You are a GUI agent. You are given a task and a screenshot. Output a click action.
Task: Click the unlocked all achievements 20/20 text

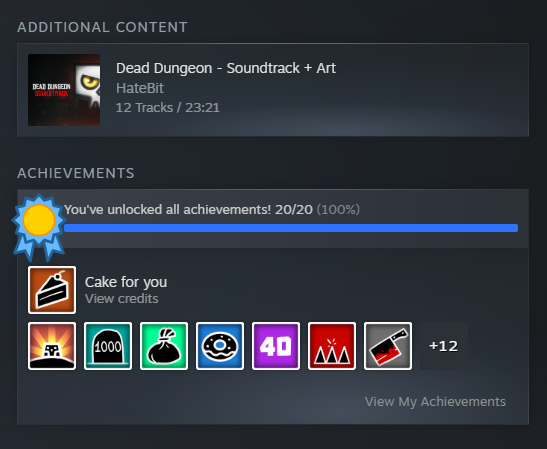coord(212,210)
